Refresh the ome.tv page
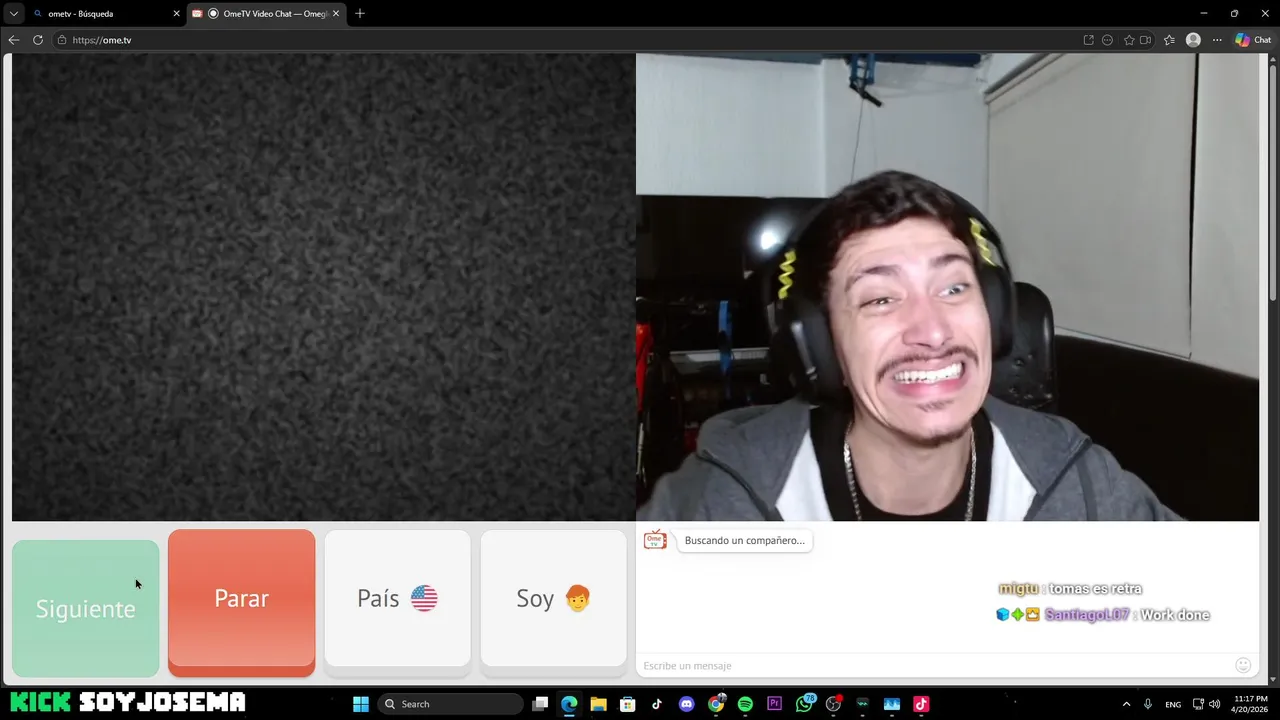1280x720 pixels. (38, 40)
